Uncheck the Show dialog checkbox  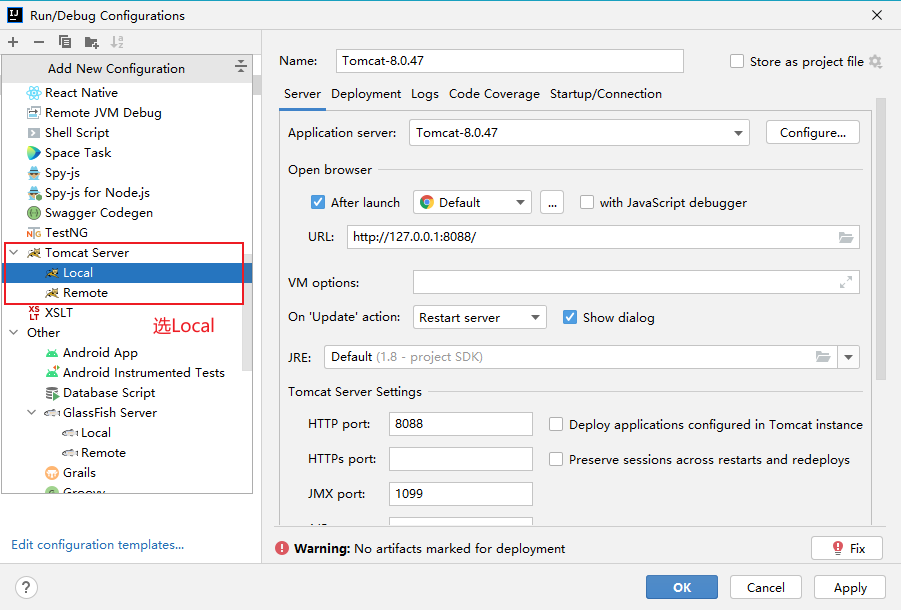569,317
